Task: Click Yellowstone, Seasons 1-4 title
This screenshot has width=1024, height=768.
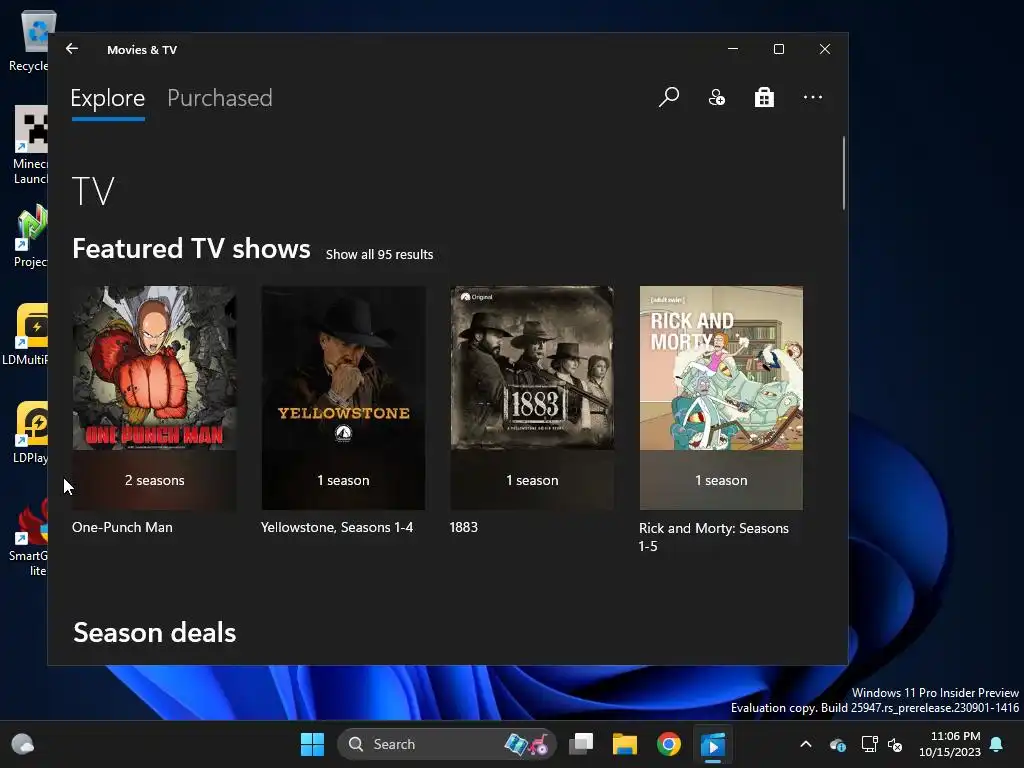Action: click(x=337, y=527)
